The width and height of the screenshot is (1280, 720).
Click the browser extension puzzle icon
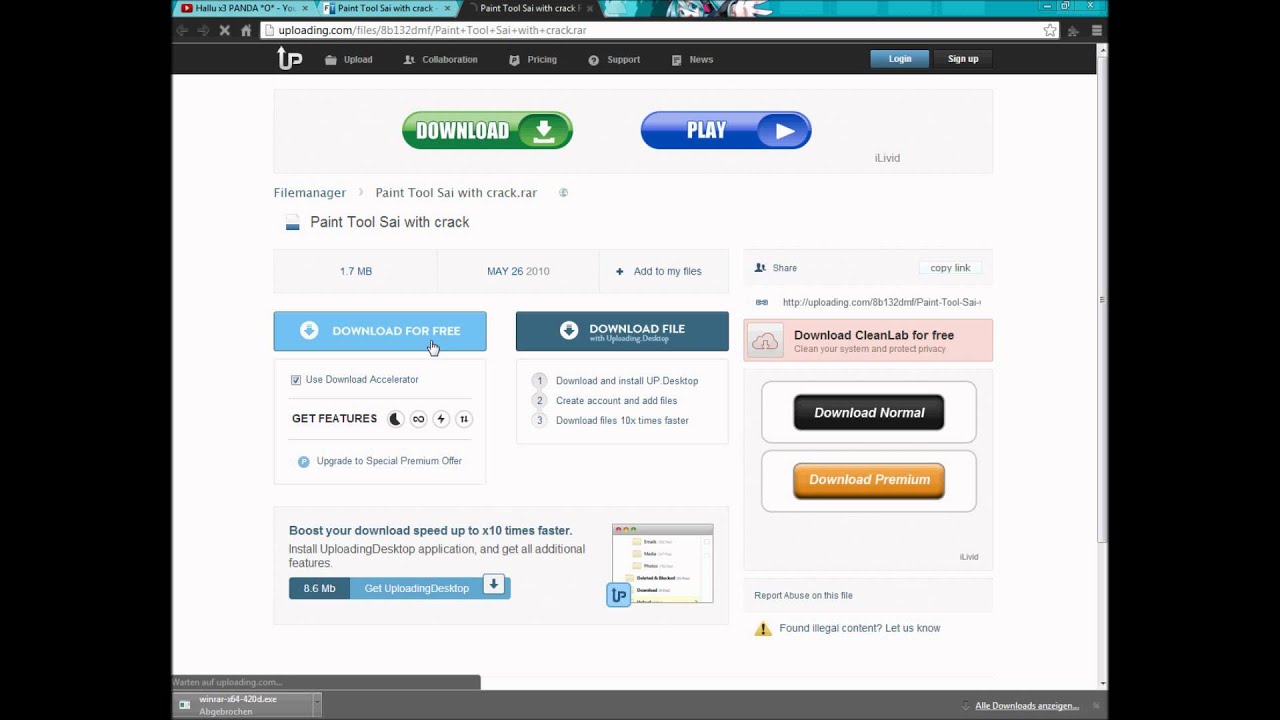(1074, 30)
